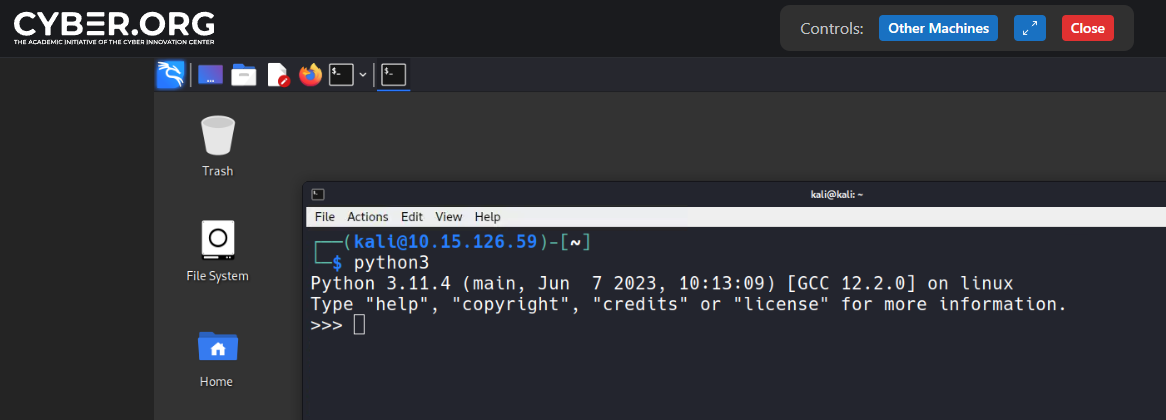This screenshot has width=1166, height=420.
Task: Select the running terminal taskbar item
Action: coord(393,75)
